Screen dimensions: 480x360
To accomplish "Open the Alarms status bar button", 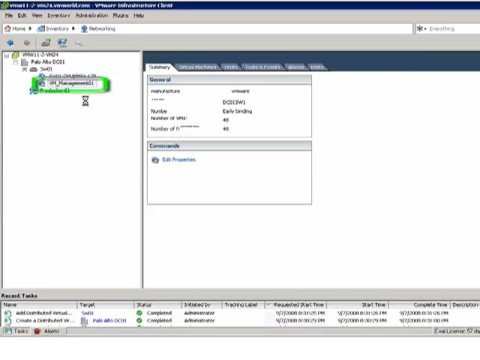I will pos(47,331).
